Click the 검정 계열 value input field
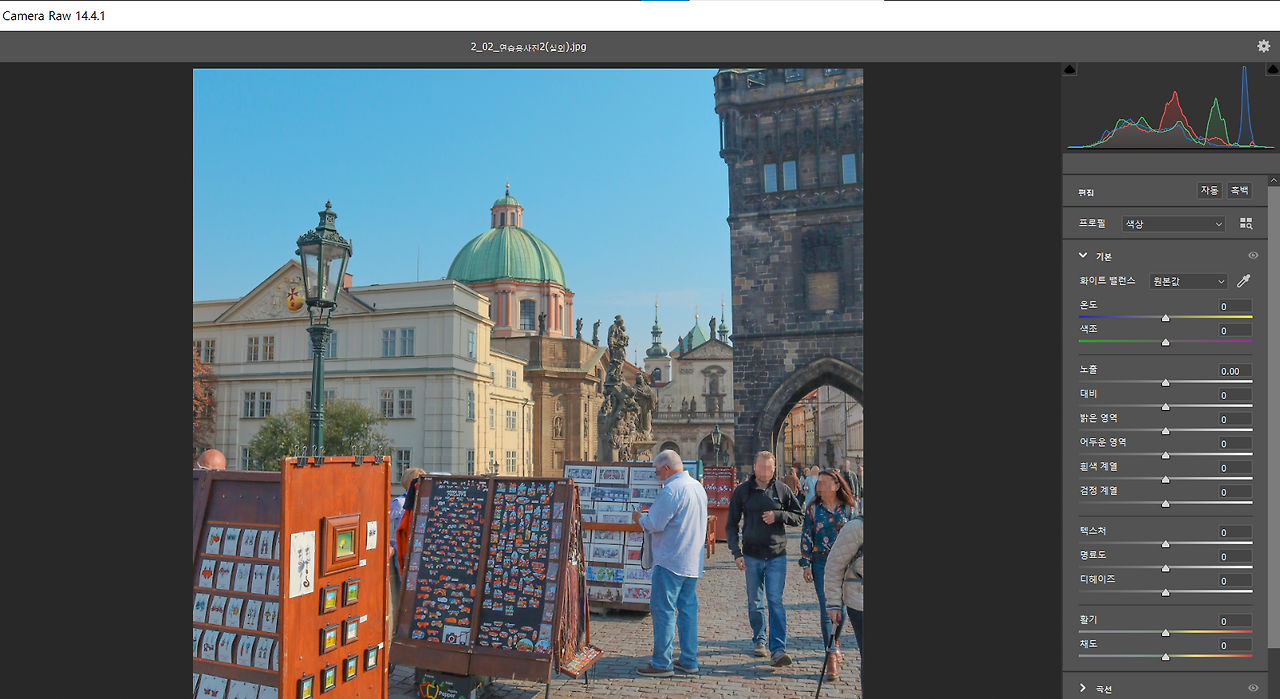This screenshot has width=1280, height=699. point(1234,492)
